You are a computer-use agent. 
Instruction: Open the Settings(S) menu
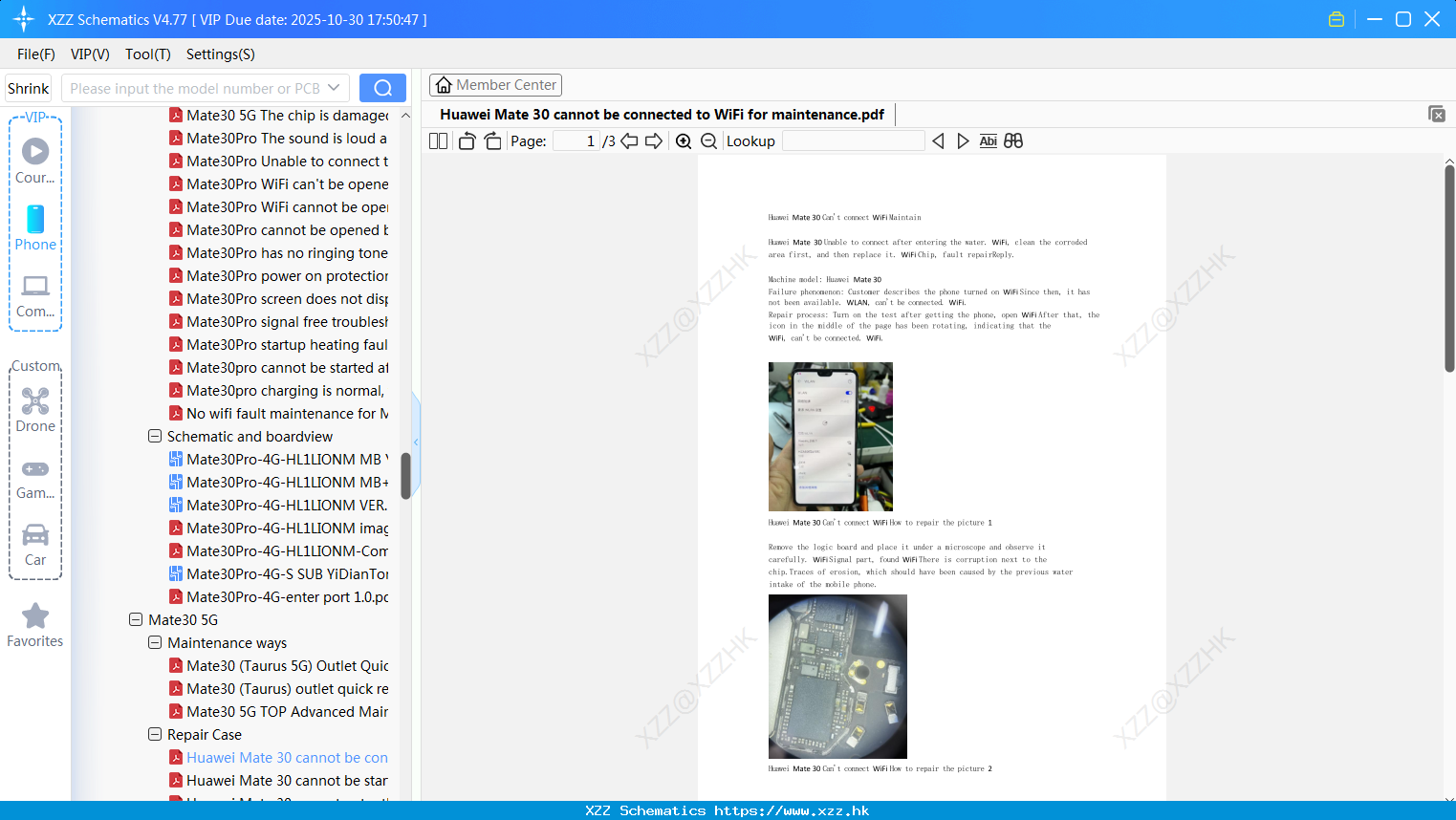(221, 54)
